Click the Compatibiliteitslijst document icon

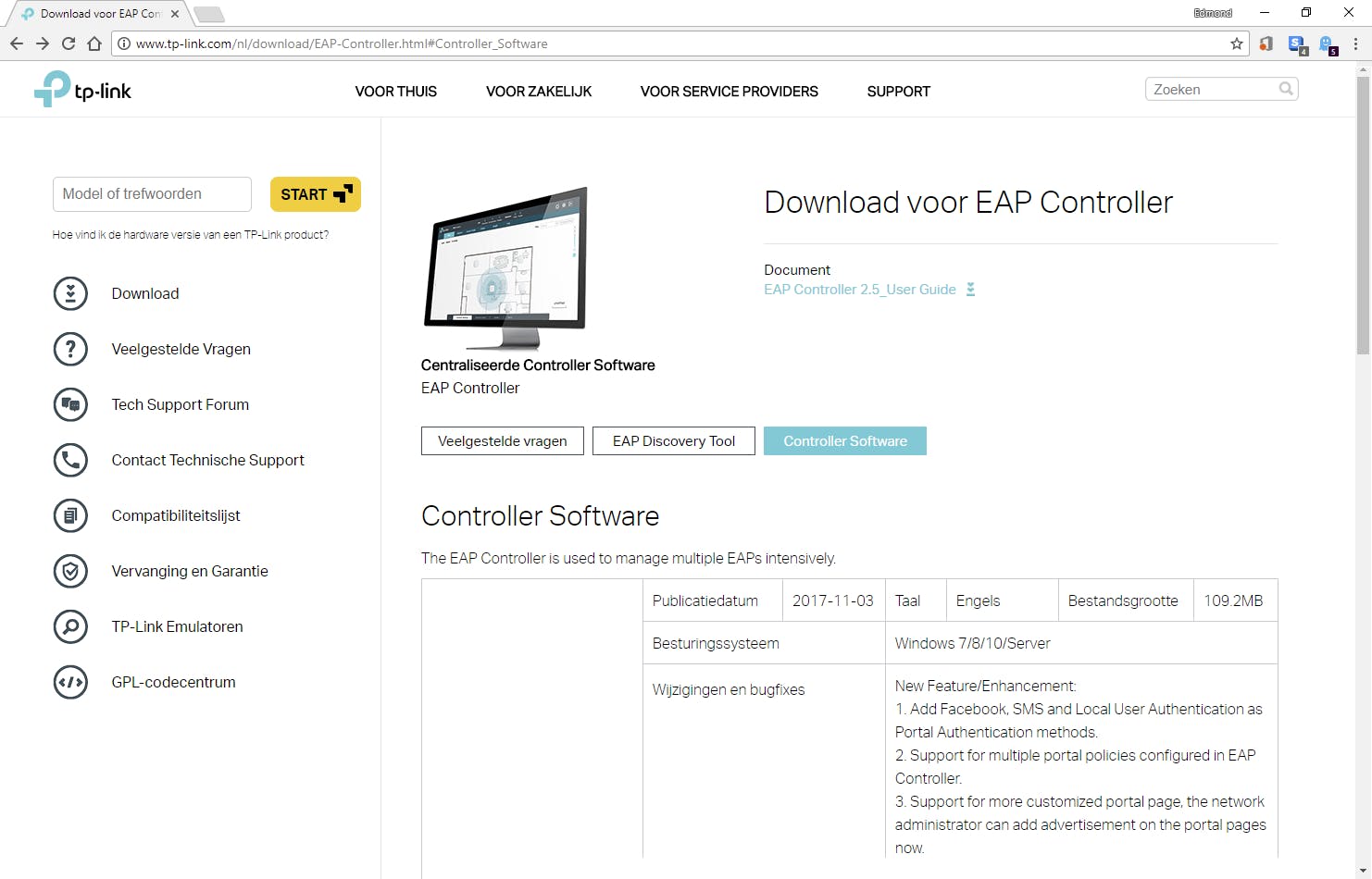(70, 515)
